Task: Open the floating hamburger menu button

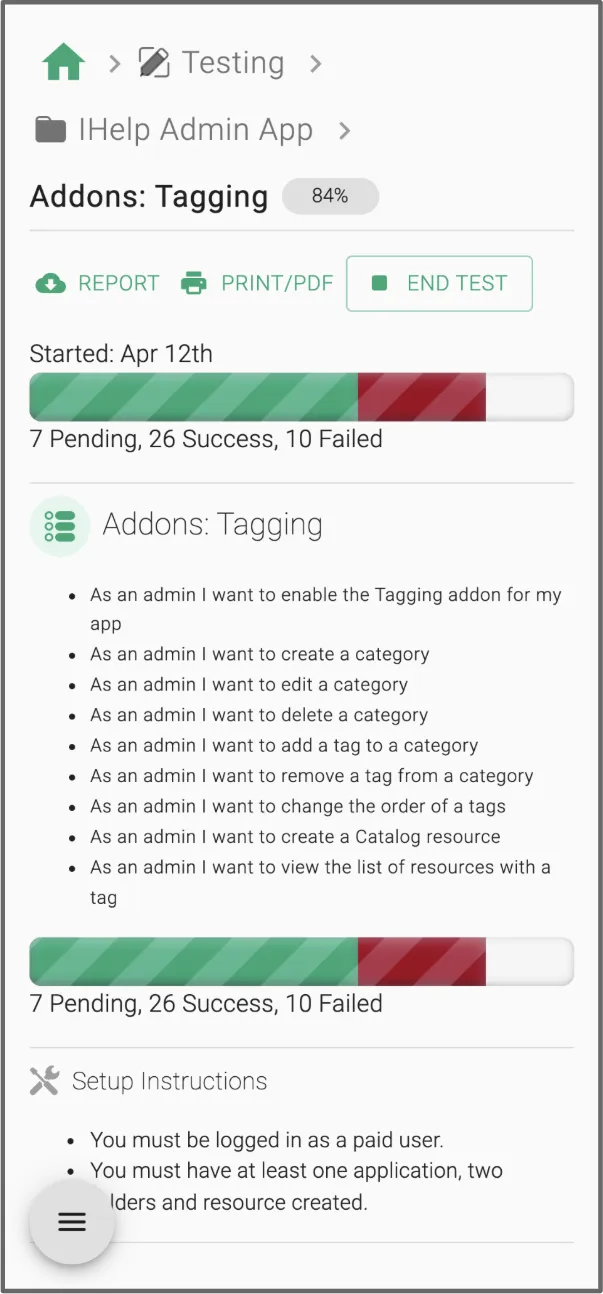Action: click(72, 1222)
